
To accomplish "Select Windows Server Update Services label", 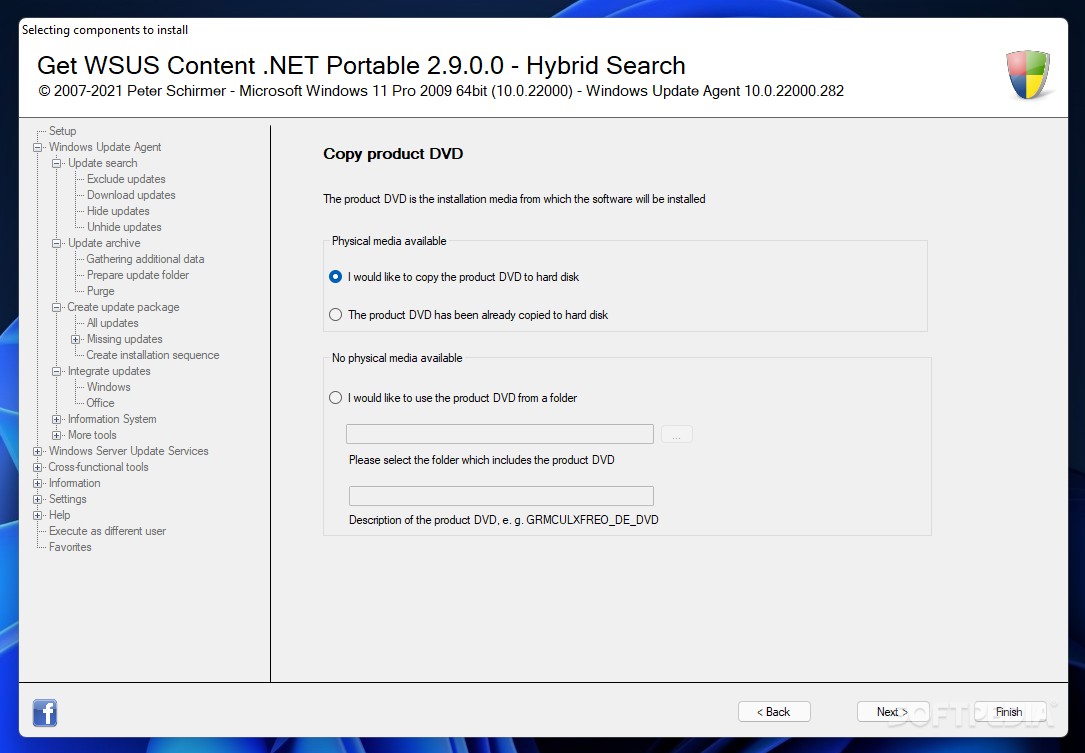I will 129,451.
